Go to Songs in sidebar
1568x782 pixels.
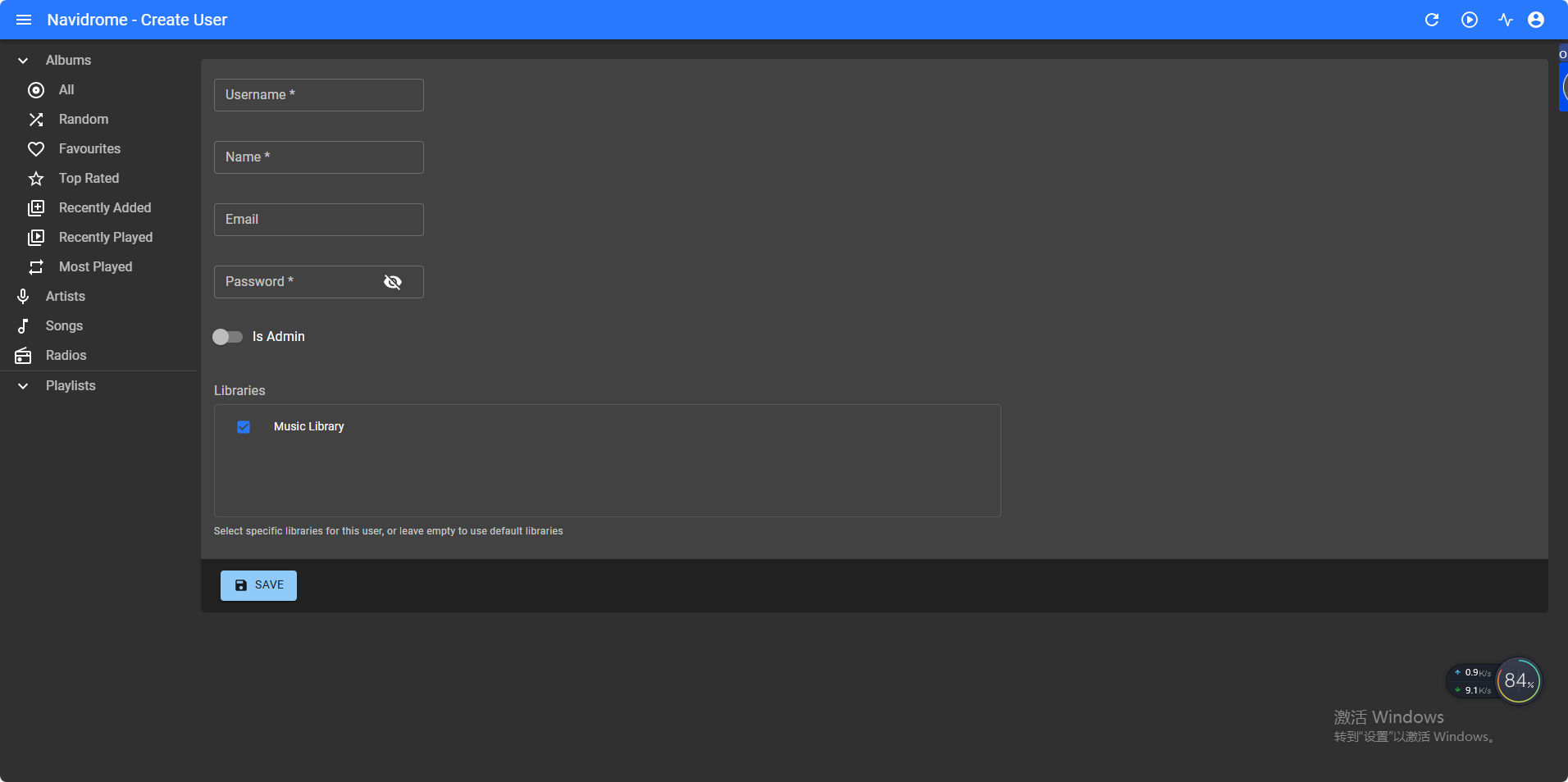[98, 326]
